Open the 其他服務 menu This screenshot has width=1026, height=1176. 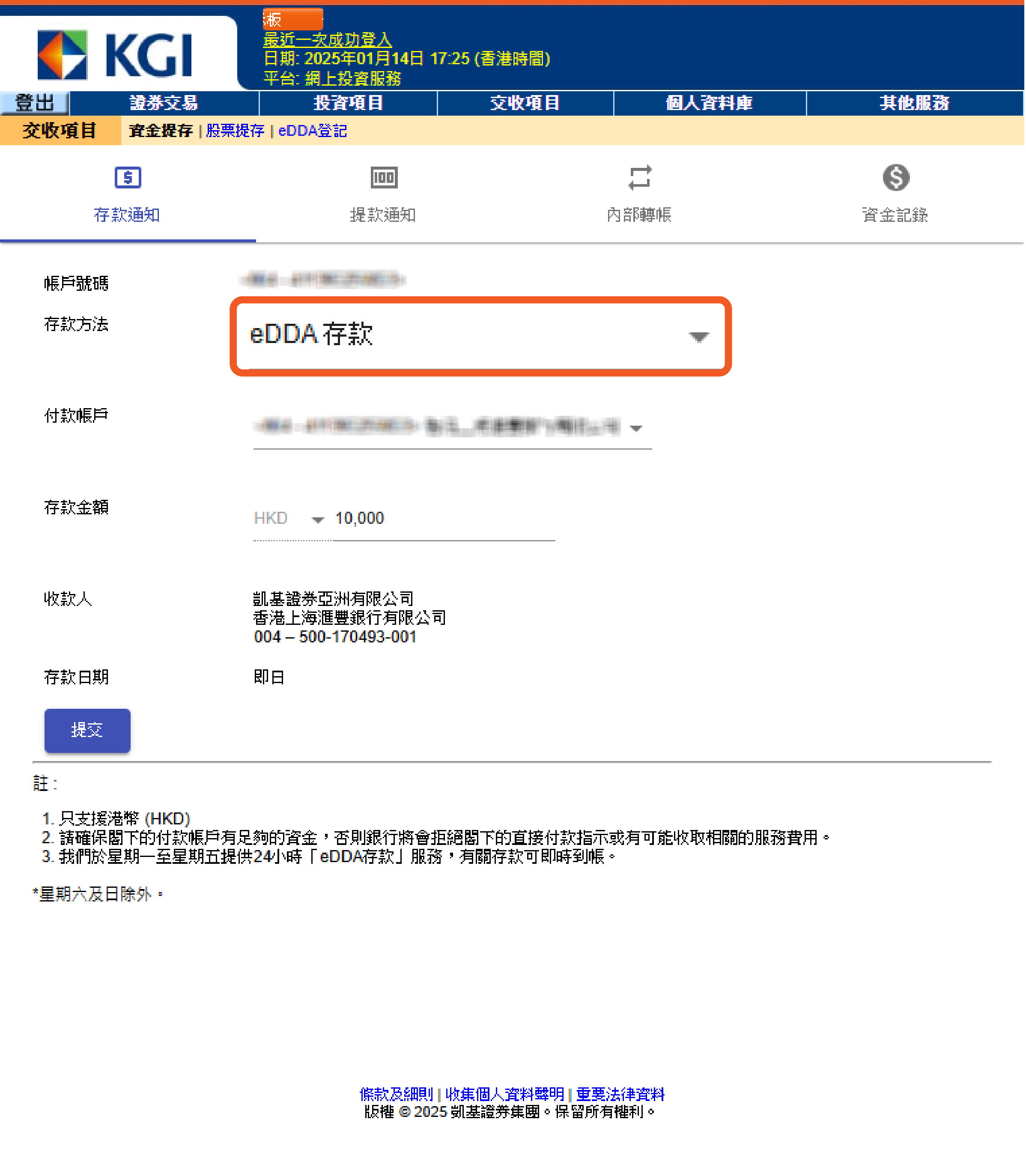pyautogui.click(x=916, y=103)
